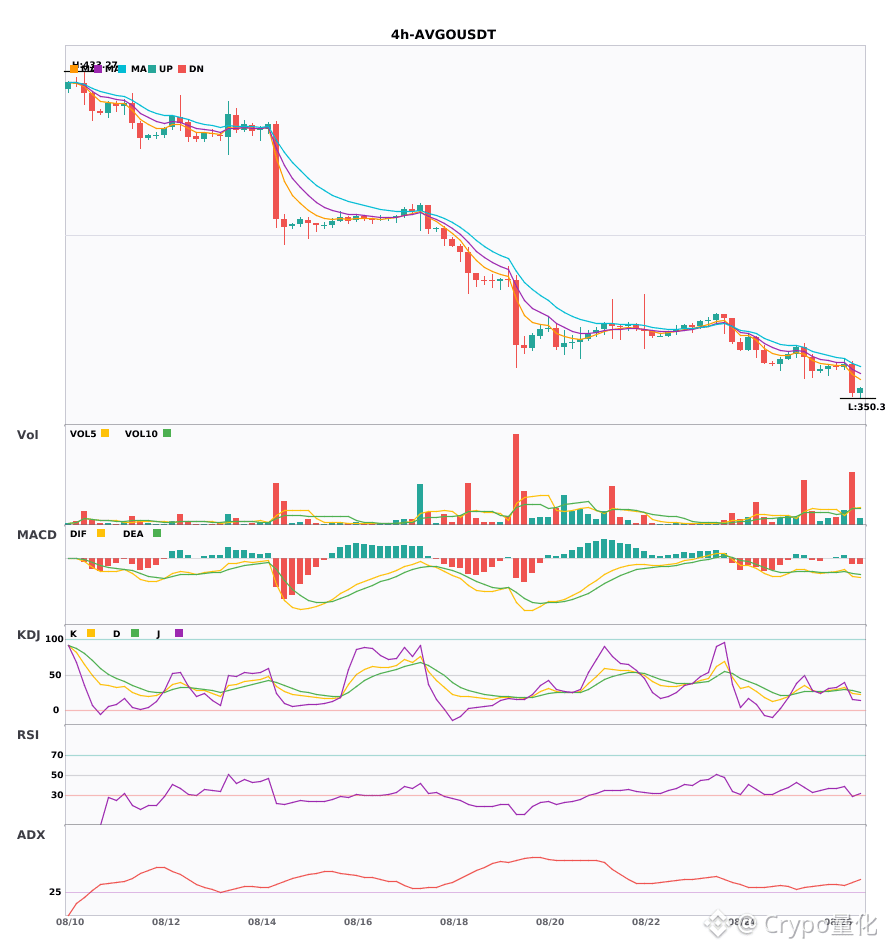Toggle the yellow DIF legend swatch
885x950 pixels.
pyautogui.click(x=101, y=533)
